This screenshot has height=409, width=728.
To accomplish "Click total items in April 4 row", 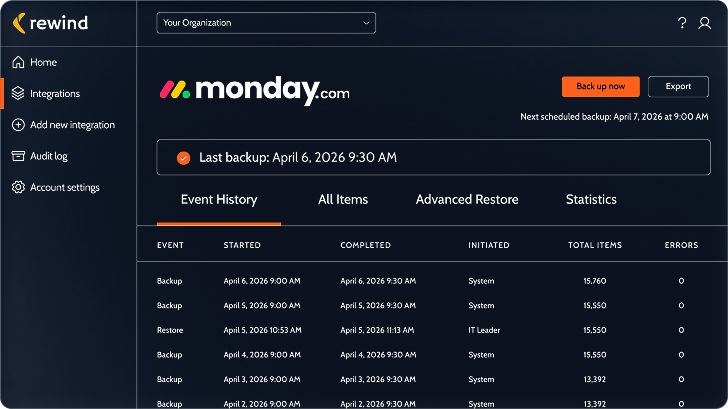I will [x=595, y=355].
